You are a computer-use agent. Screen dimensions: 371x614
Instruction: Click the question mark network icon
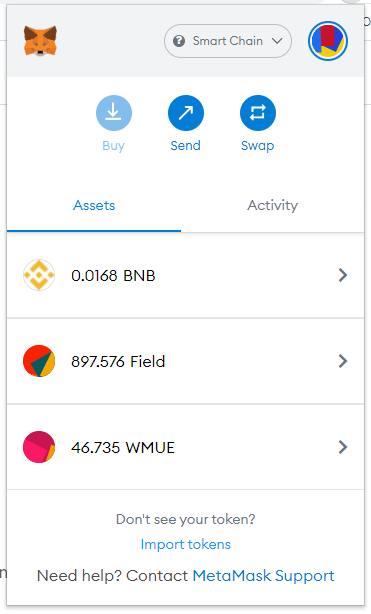179,41
